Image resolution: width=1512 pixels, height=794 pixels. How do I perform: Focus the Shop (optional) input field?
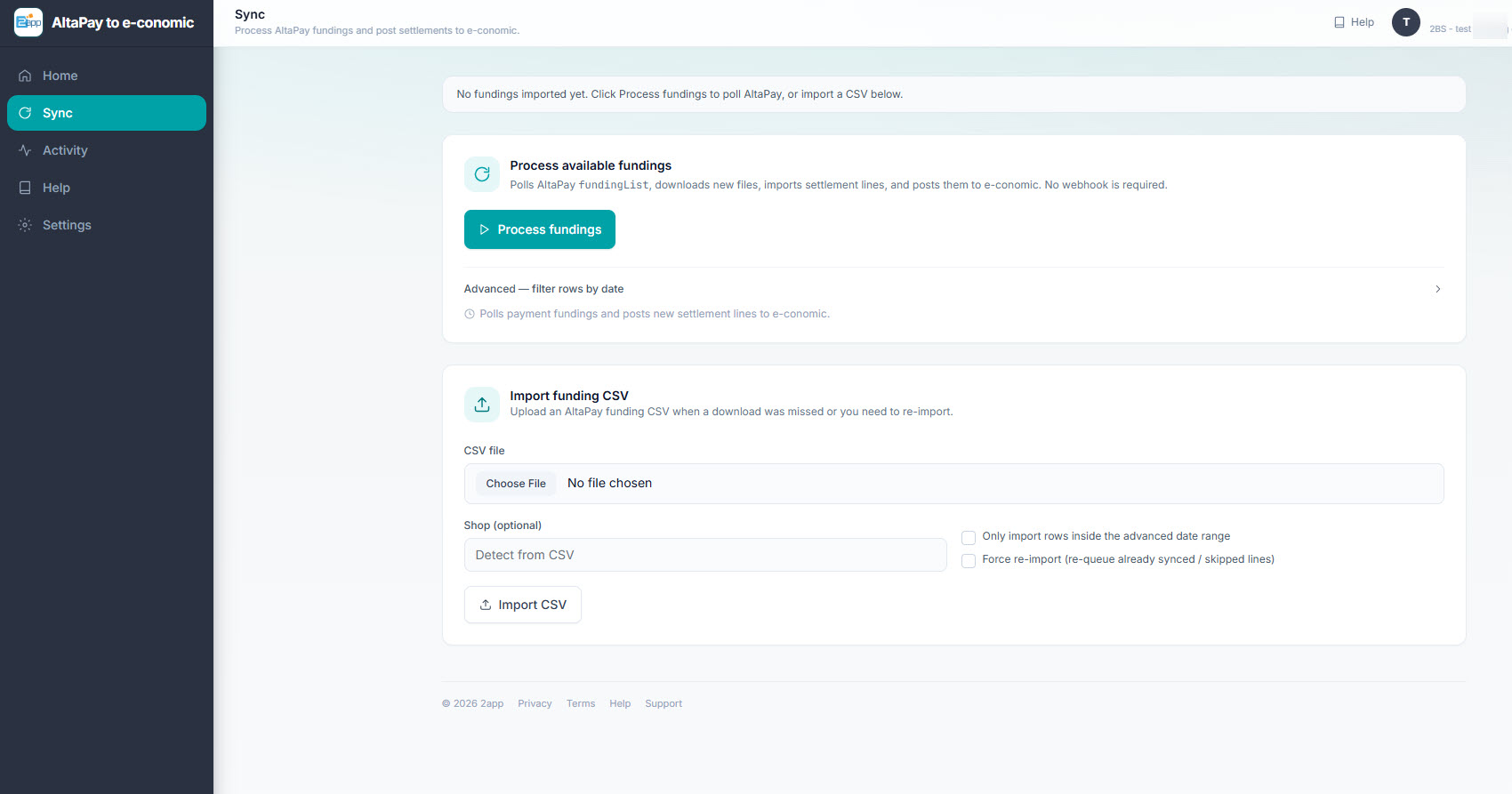pos(705,555)
